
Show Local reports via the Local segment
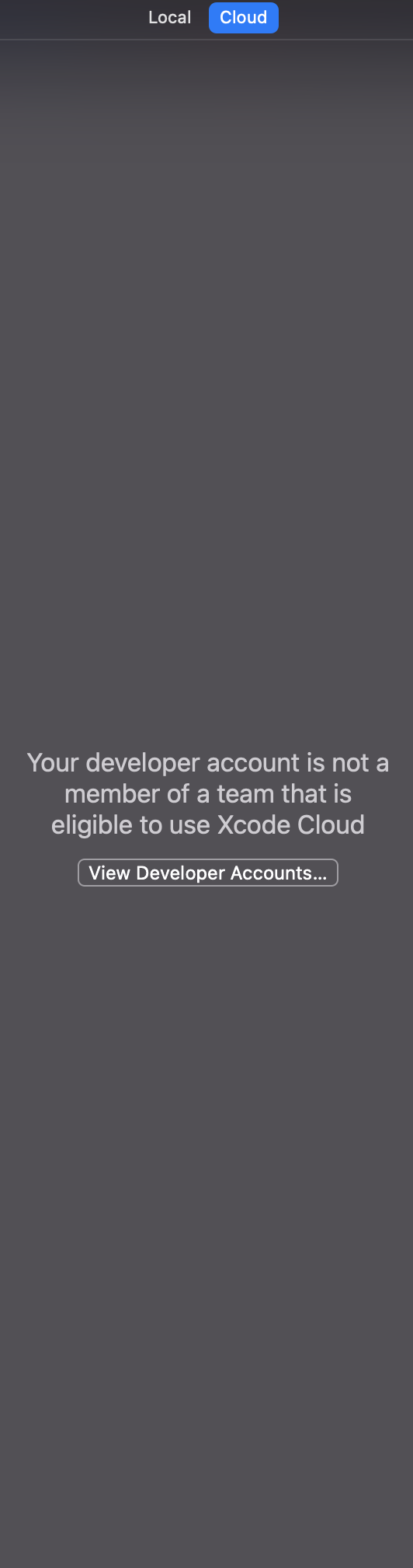point(169,17)
